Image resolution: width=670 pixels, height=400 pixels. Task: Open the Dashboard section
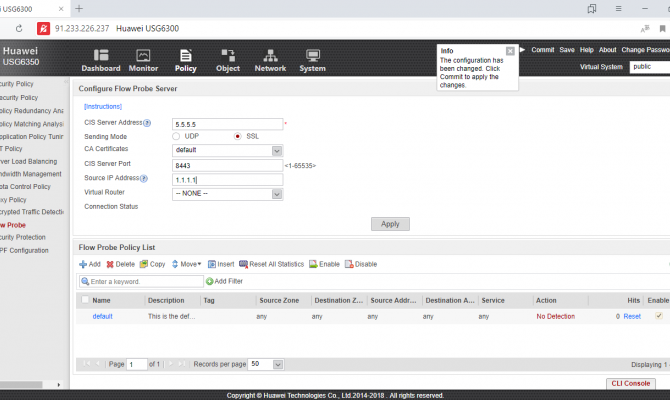coord(101,60)
